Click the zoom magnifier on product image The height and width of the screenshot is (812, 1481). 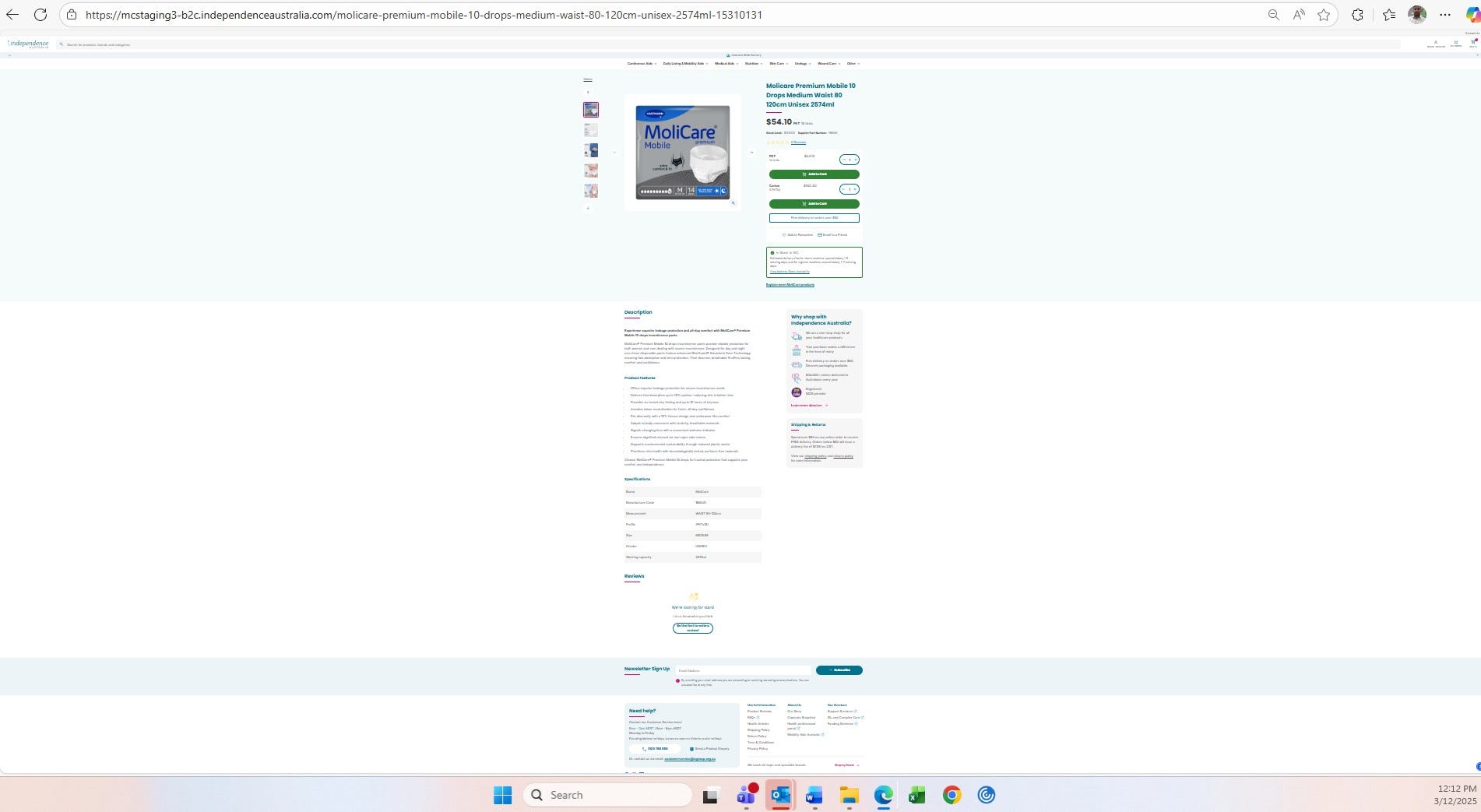point(733,202)
